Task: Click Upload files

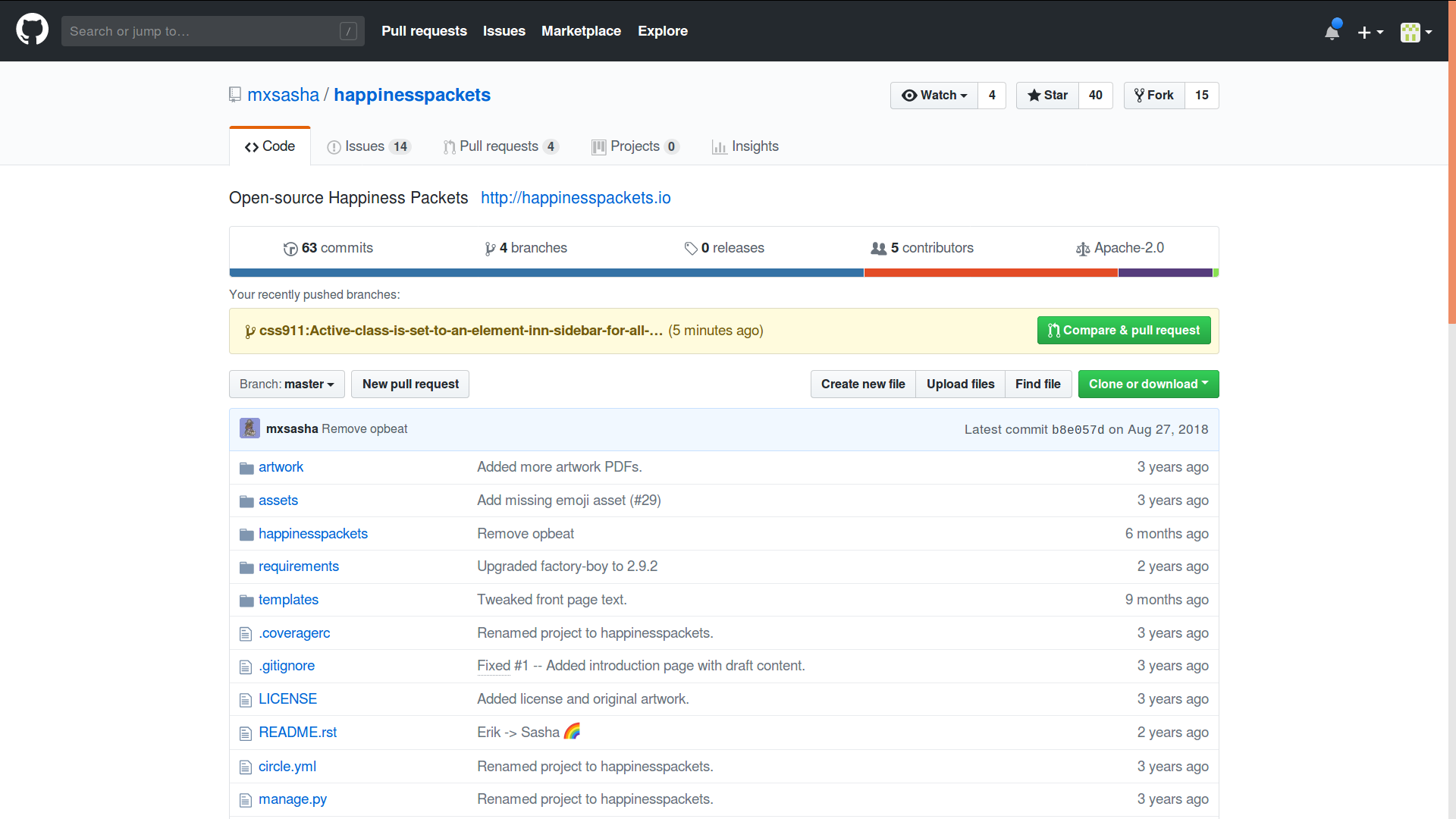Action: [x=960, y=384]
